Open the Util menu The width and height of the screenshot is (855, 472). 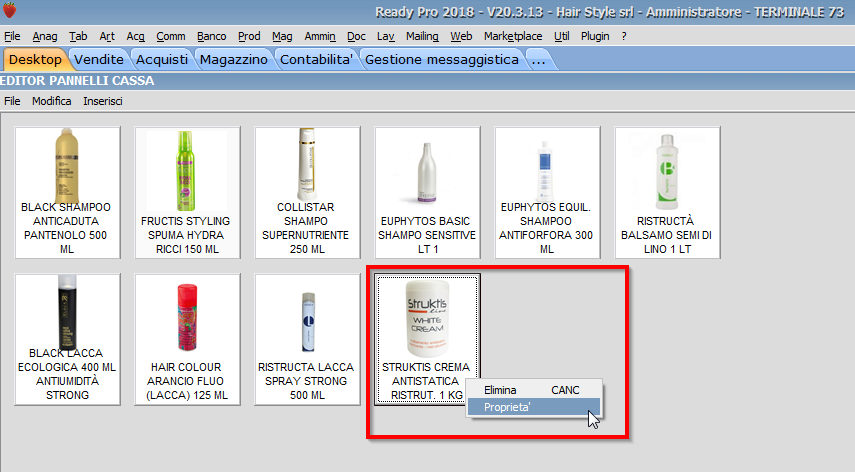click(x=562, y=36)
